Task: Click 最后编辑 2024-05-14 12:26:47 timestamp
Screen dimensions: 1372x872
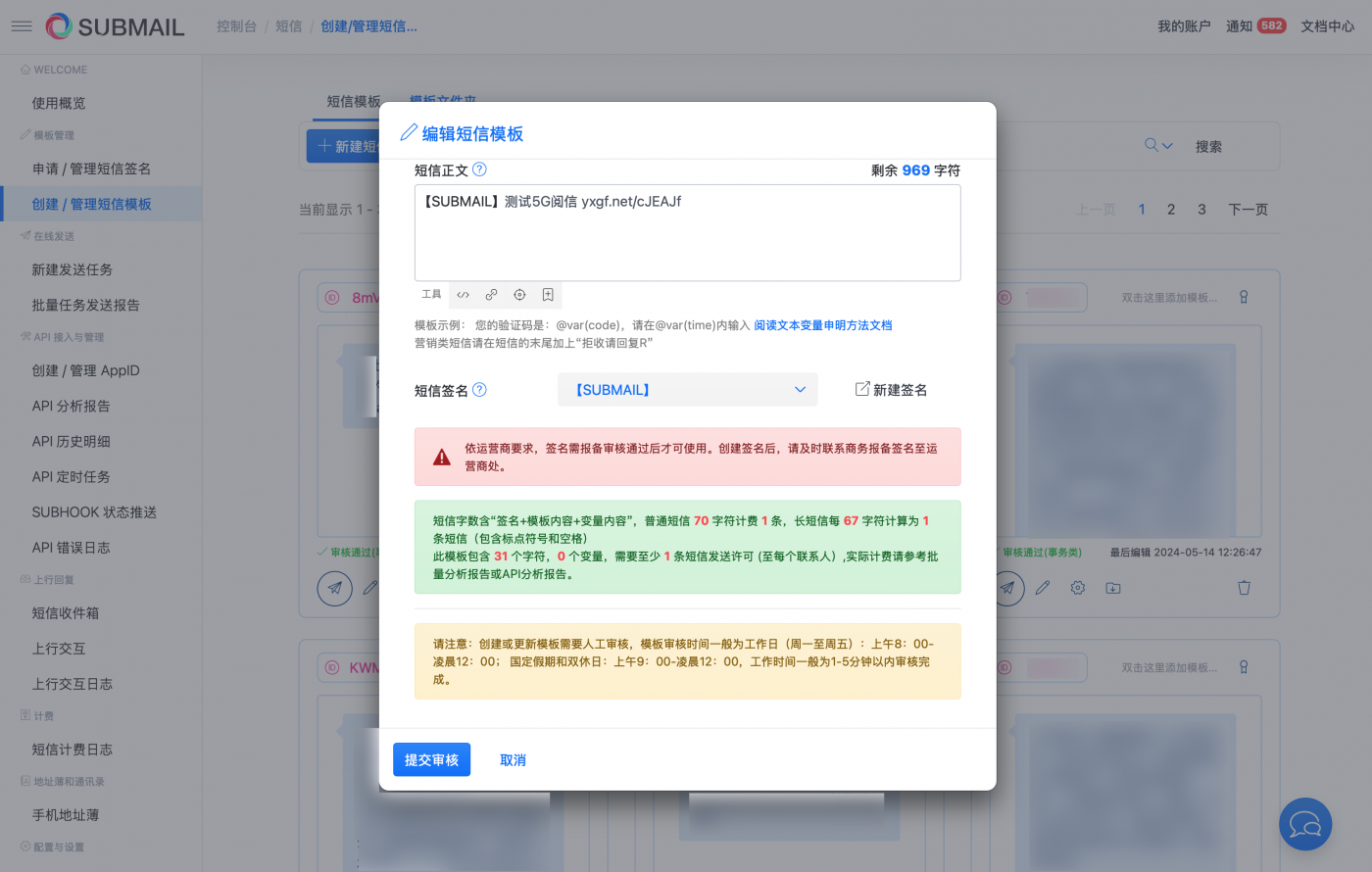Action: pyautogui.click(x=1186, y=553)
